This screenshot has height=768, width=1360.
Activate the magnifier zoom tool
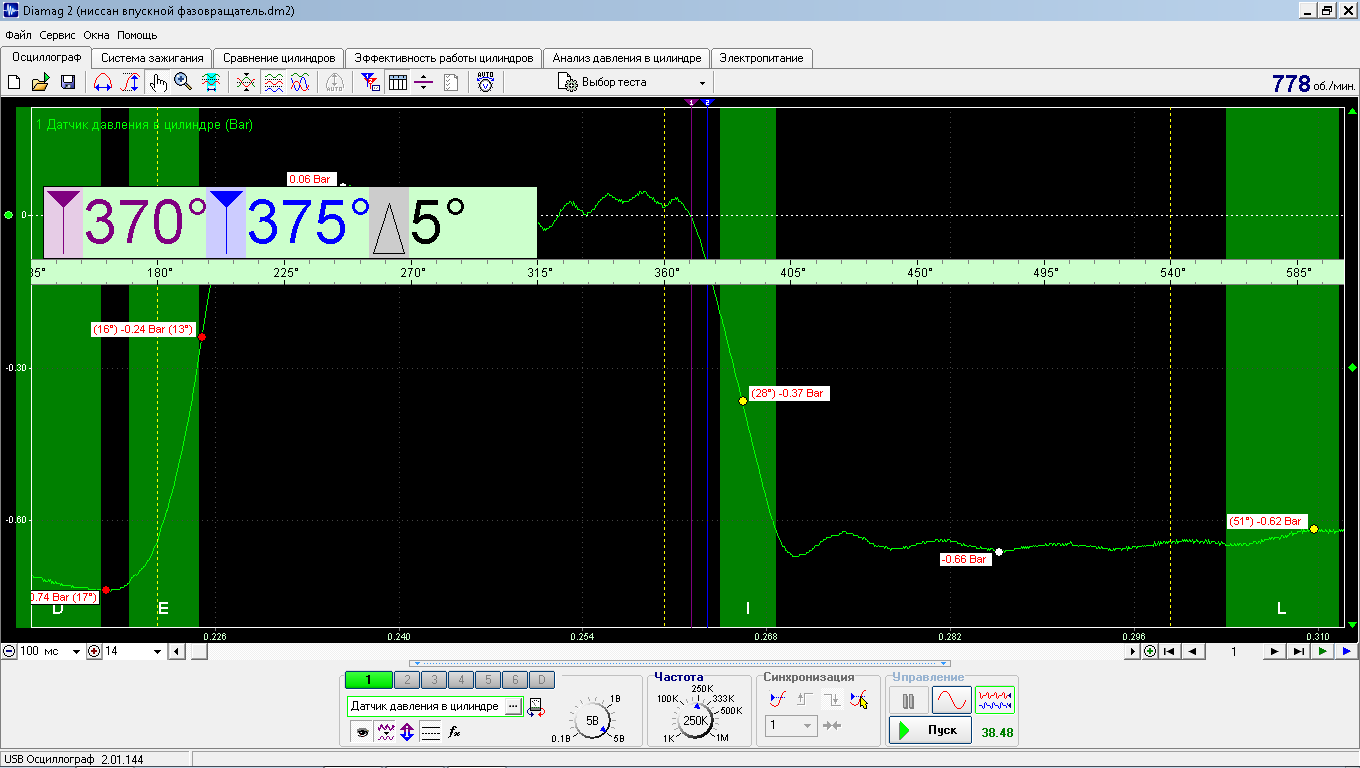point(183,83)
